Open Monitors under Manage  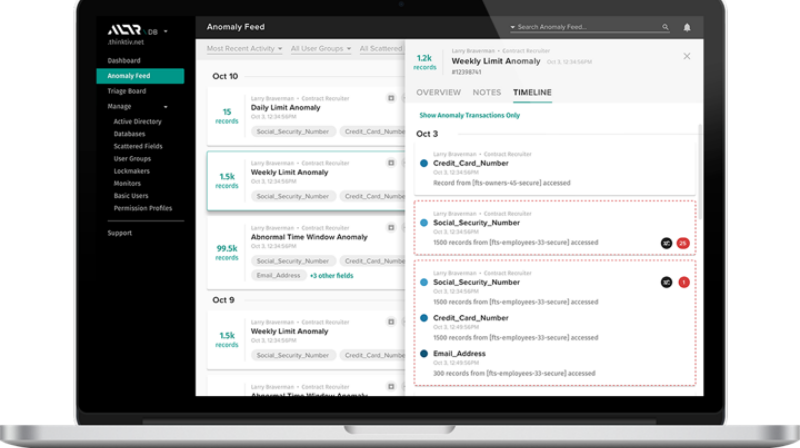click(127, 183)
